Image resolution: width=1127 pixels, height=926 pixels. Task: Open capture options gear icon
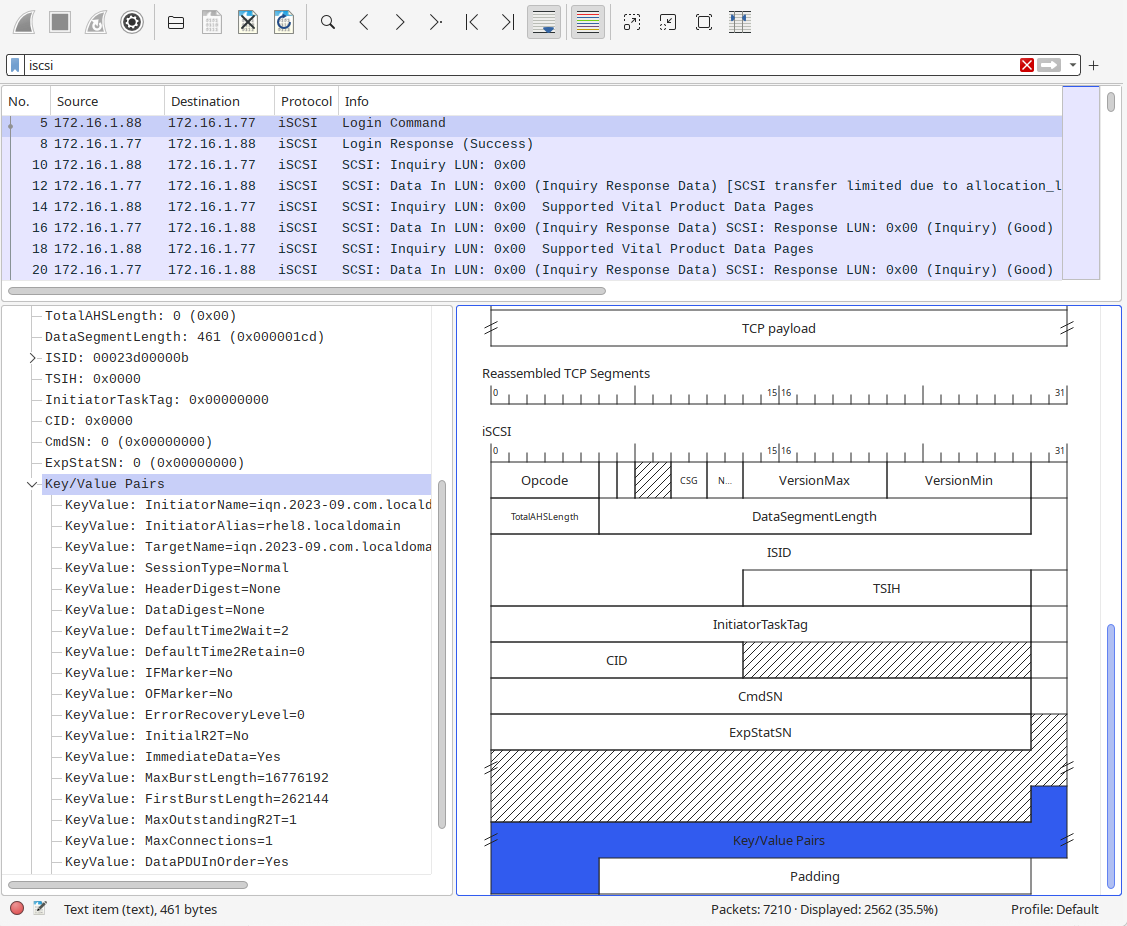(132, 22)
